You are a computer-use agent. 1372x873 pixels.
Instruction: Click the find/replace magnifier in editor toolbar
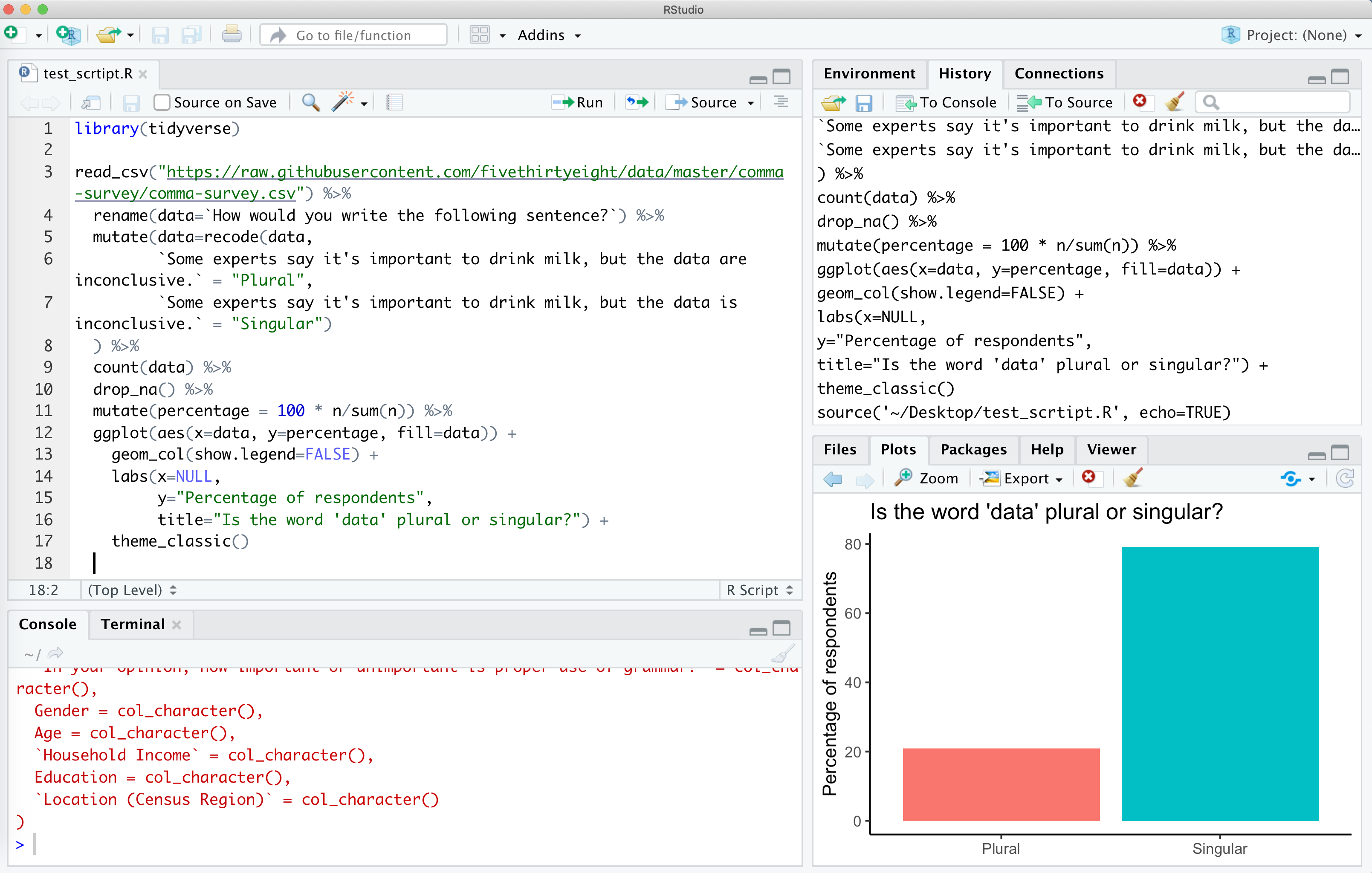click(310, 103)
